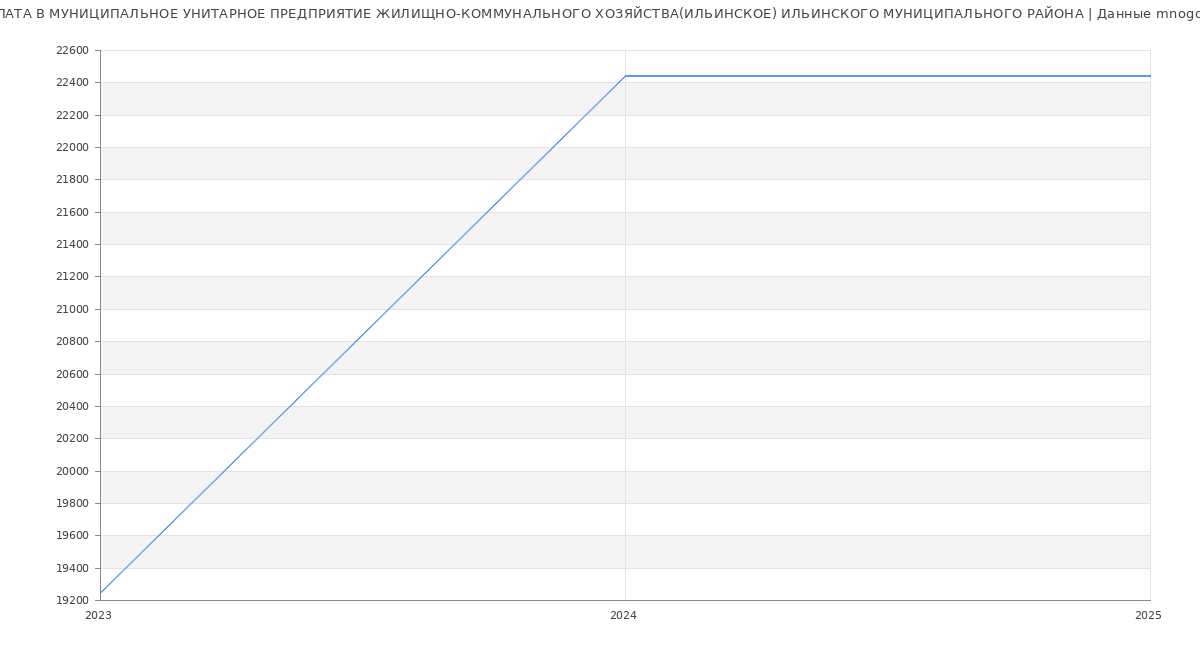Select the 22000 y-axis label
Screen dimensions: 1200x650
click(72, 147)
